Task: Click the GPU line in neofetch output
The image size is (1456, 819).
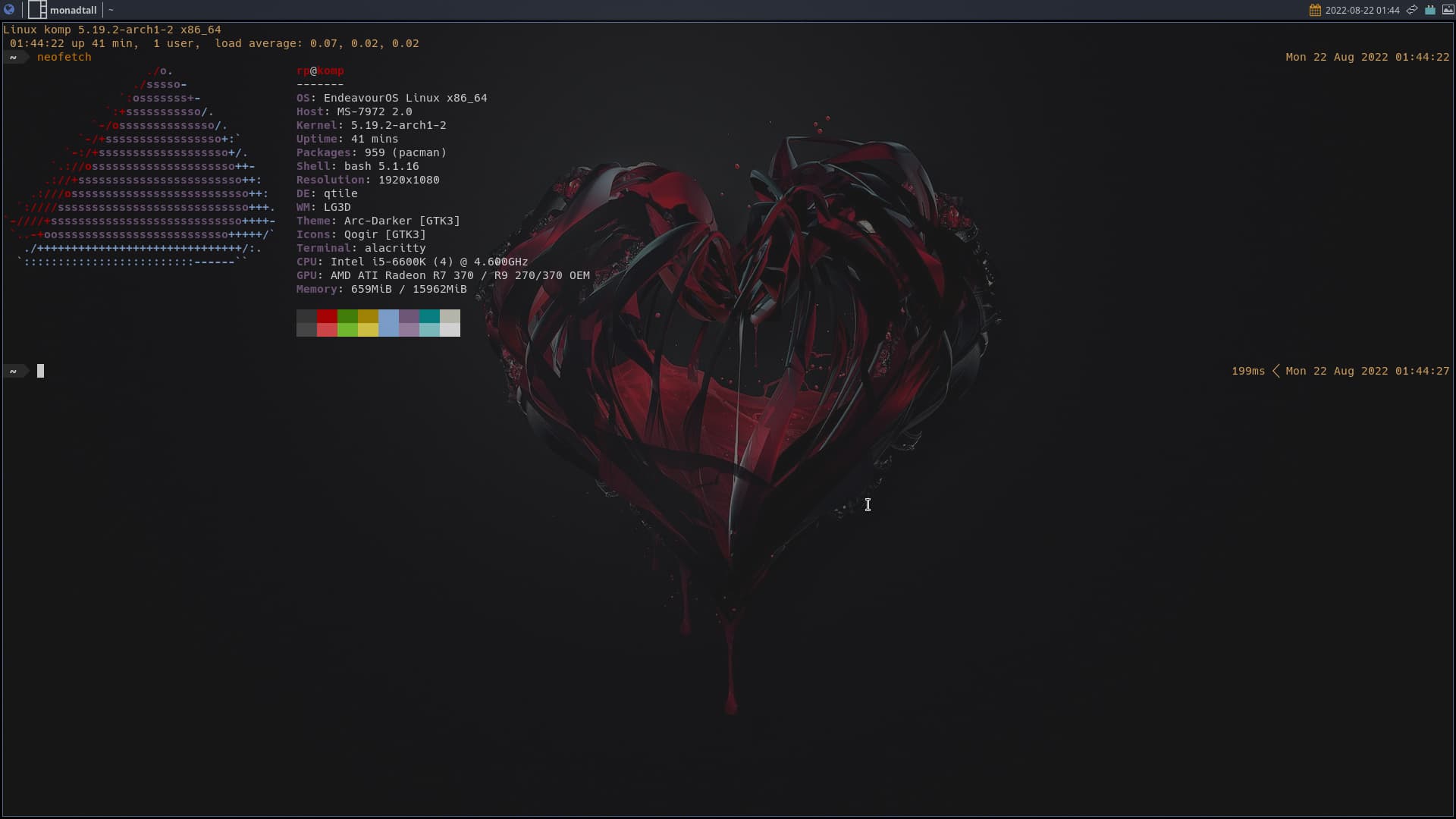Action: pyautogui.click(x=443, y=275)
